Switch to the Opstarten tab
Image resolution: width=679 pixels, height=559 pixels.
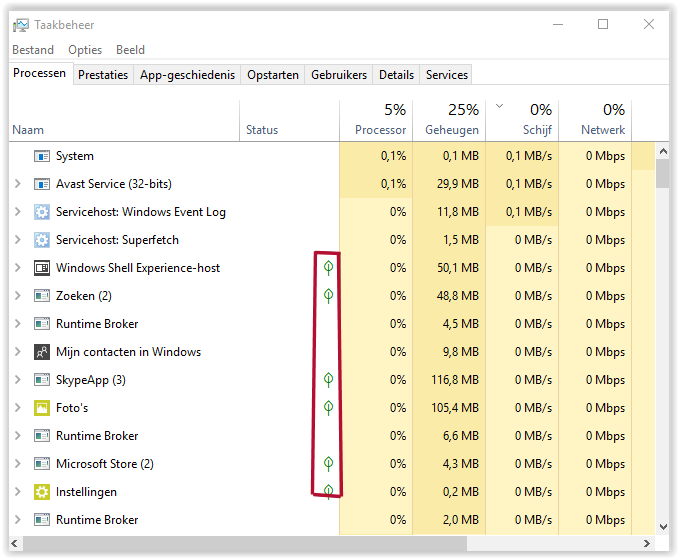[x=273, y=75]
